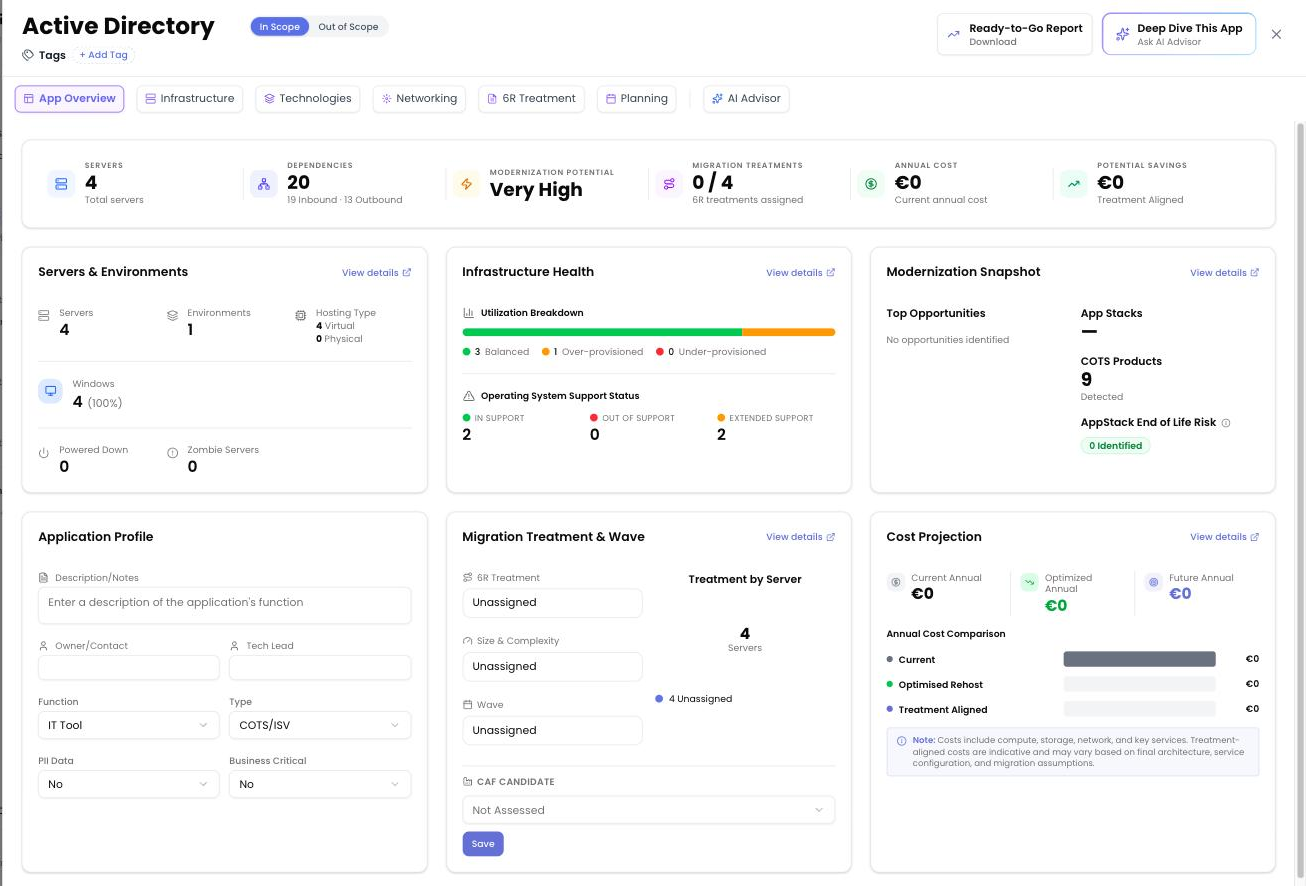Click the OS support status warning icon

[468, 396]
